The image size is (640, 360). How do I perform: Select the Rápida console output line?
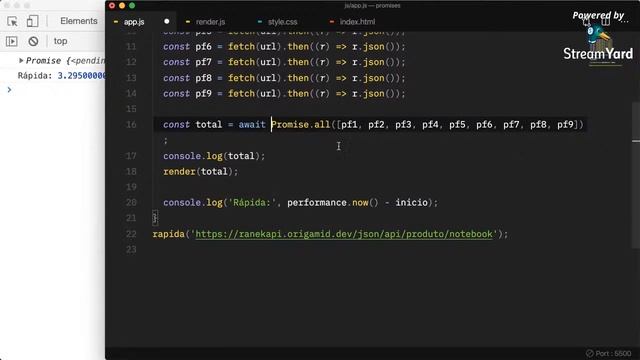61,76
